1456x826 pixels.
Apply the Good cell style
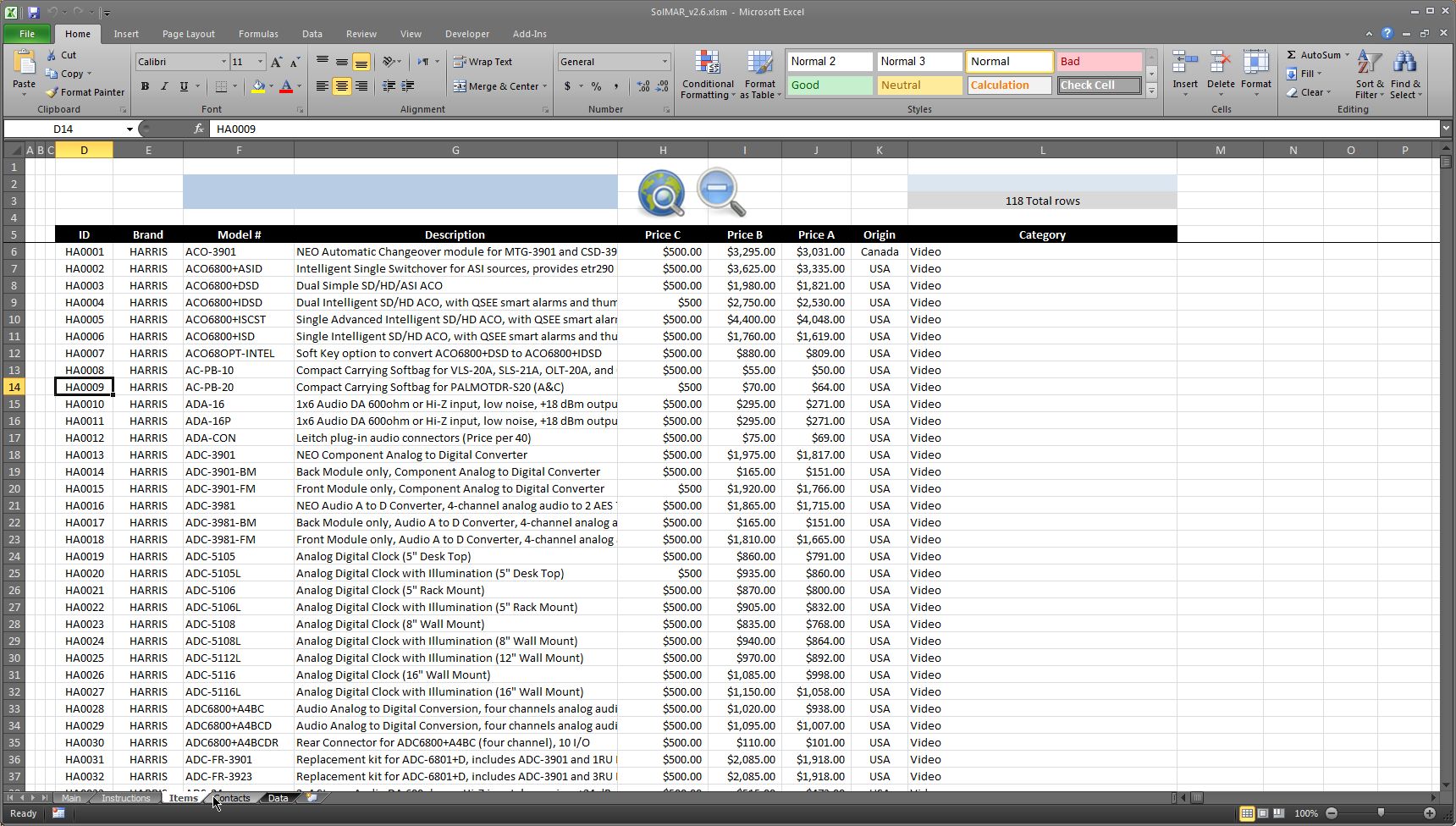tap(830, 85)
